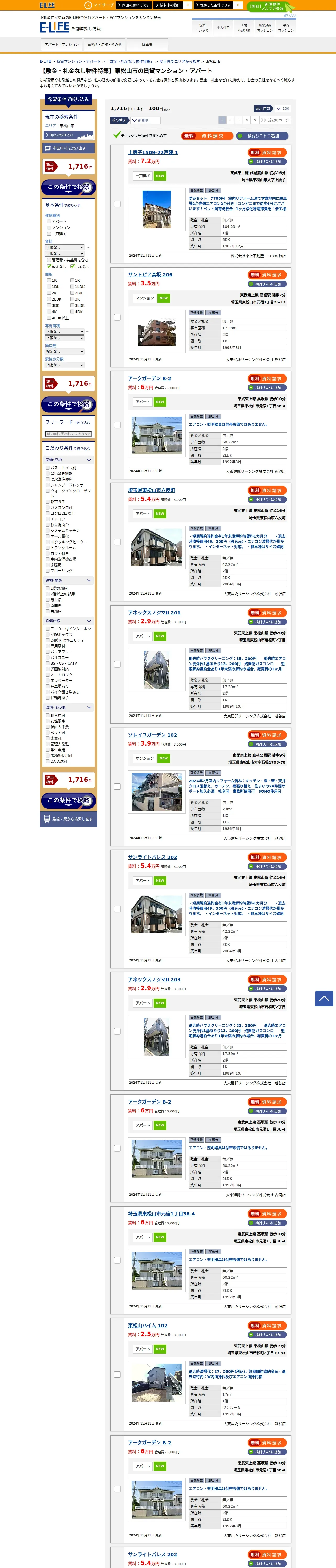Open 築年数 指定なし dropdown

coord(65,352)
